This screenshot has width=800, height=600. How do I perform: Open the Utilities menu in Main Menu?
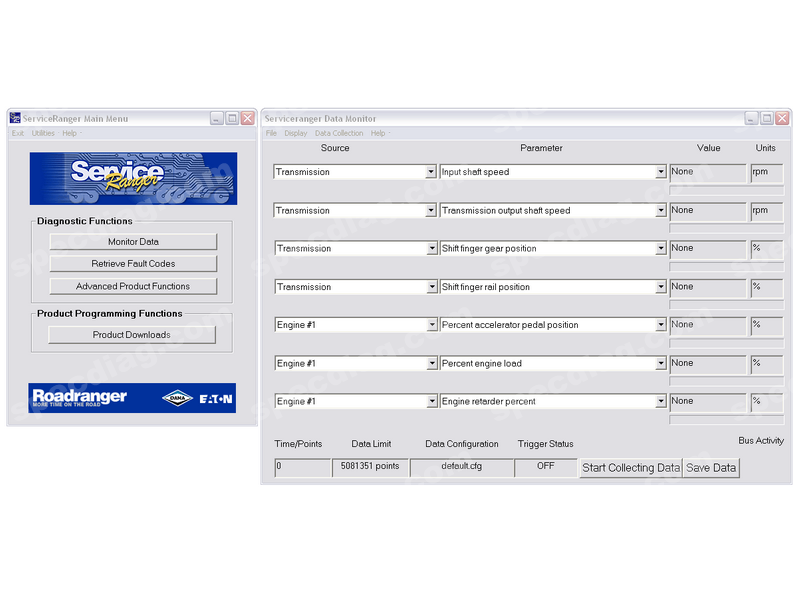point(43,133)
